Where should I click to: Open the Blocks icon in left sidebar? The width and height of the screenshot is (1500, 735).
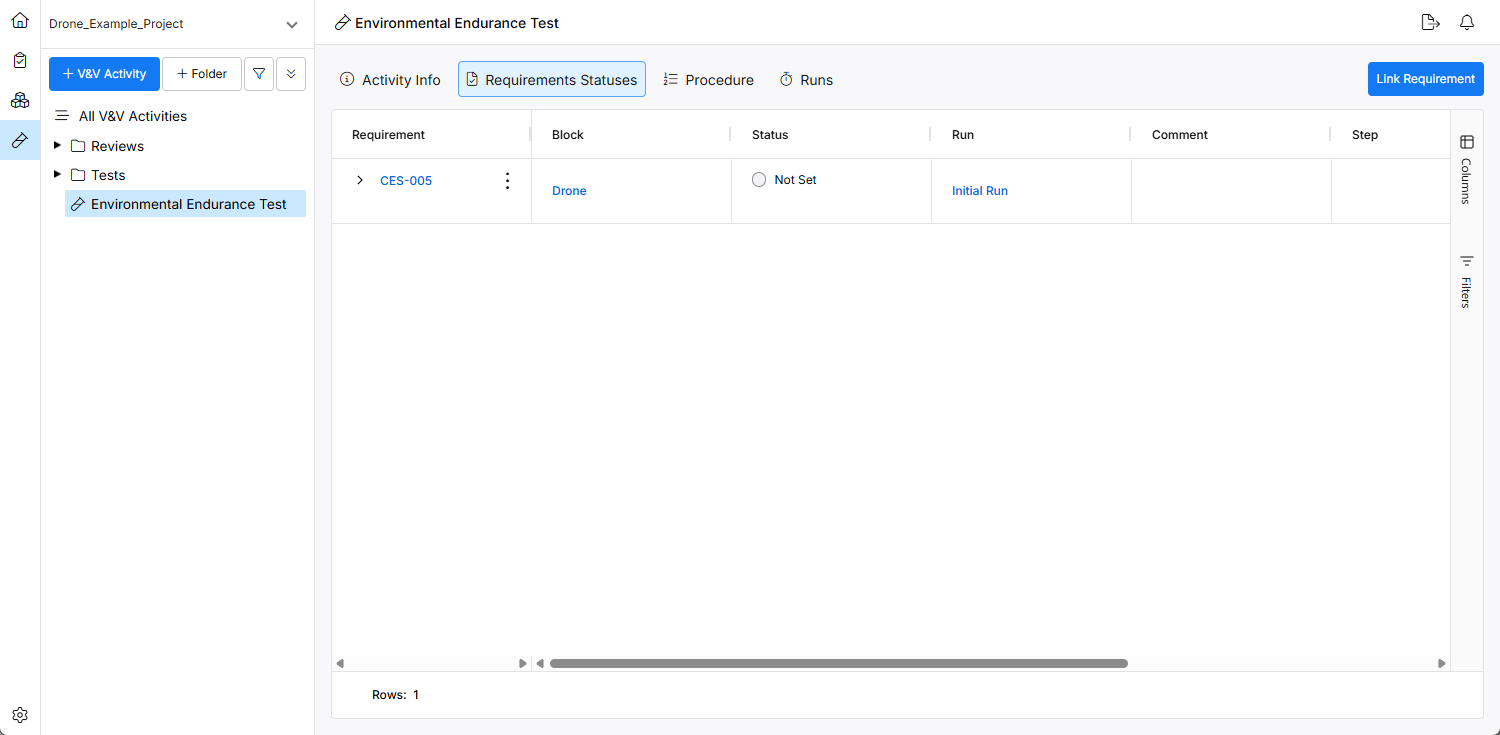pyautogui.click(x=20, y=100)
